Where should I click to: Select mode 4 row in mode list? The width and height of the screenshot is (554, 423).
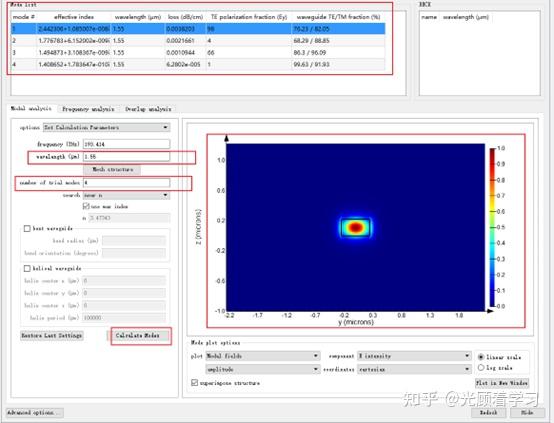click(x=198, y=64)
